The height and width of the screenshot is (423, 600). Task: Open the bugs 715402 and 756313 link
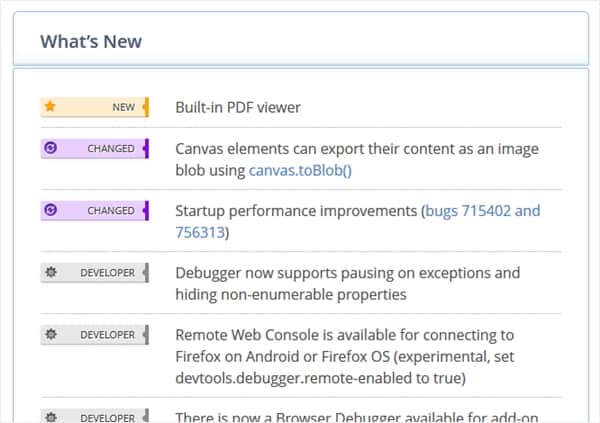(x=358, y=221)
